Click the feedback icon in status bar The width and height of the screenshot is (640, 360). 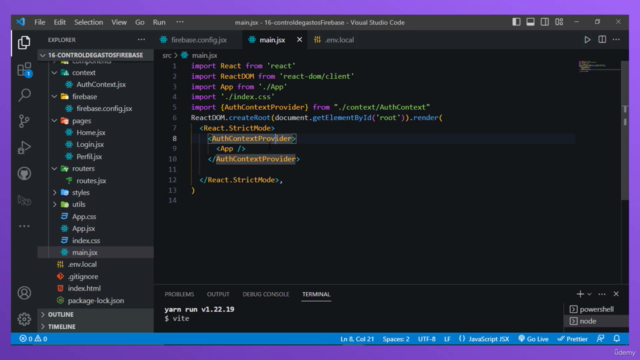600,338
